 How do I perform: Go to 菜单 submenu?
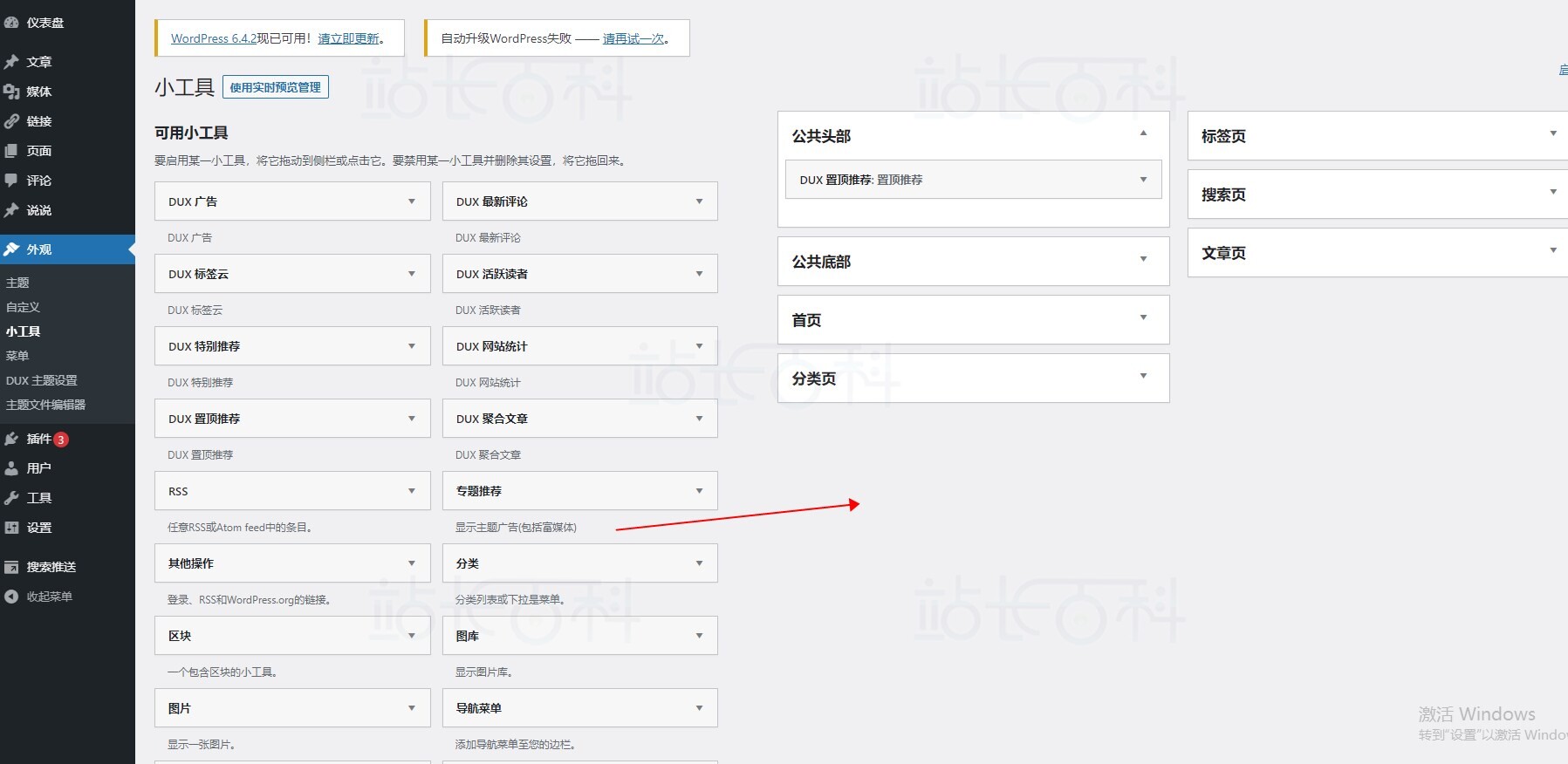click(x=17, y=356)
